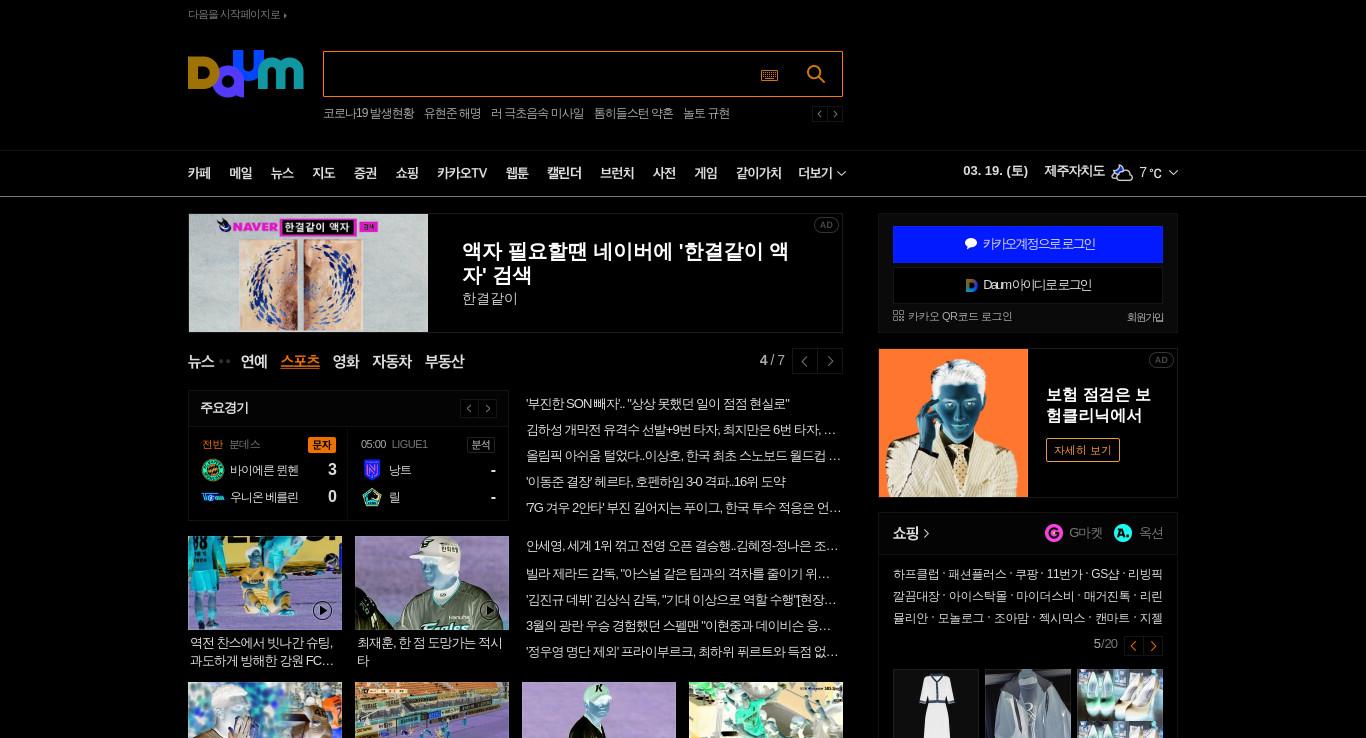
Task: Open the on-screen keyboard icon in search box
Action: point(769,75)
